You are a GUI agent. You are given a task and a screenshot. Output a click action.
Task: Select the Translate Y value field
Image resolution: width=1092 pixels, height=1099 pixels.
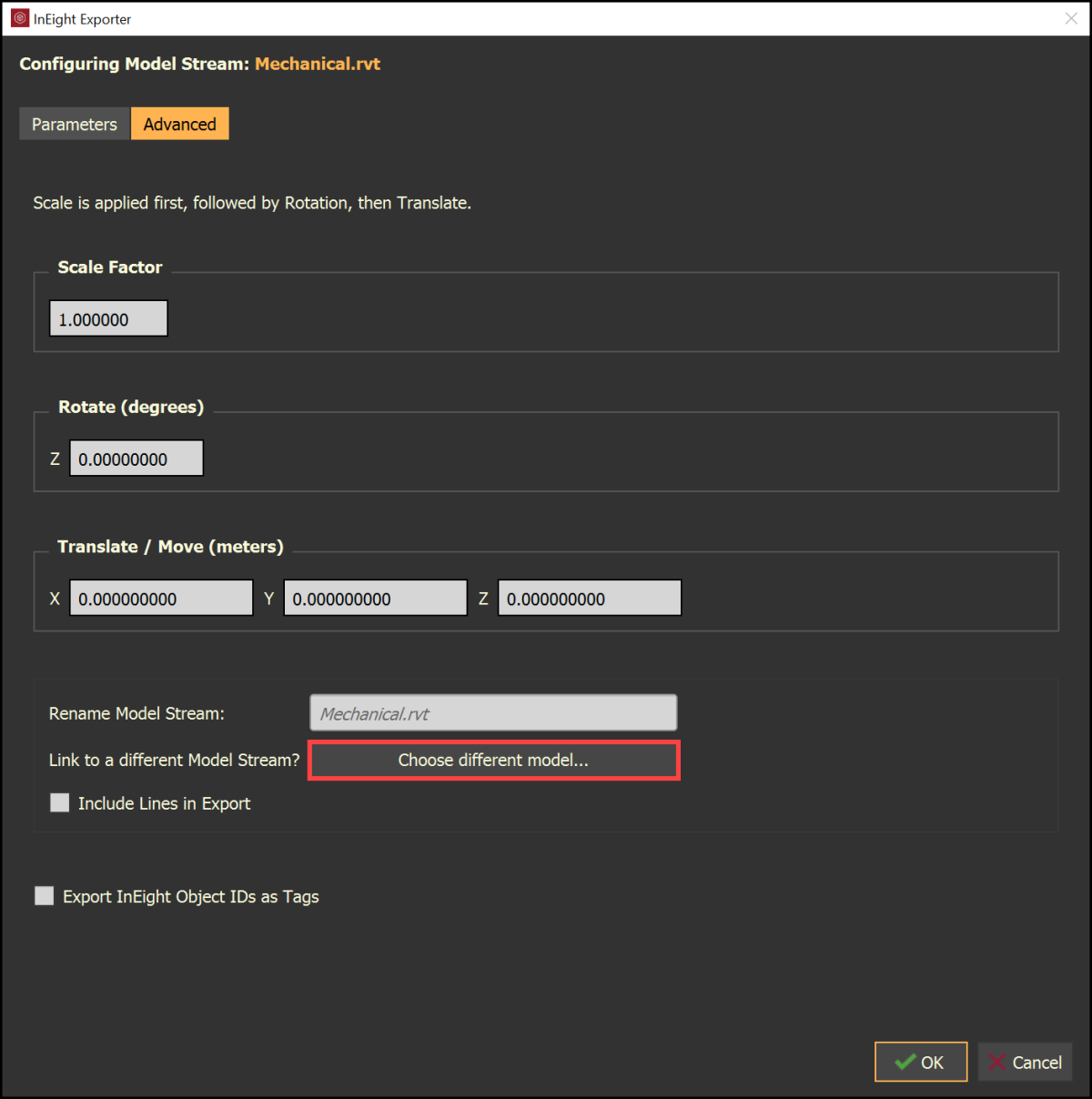[375, 599]
